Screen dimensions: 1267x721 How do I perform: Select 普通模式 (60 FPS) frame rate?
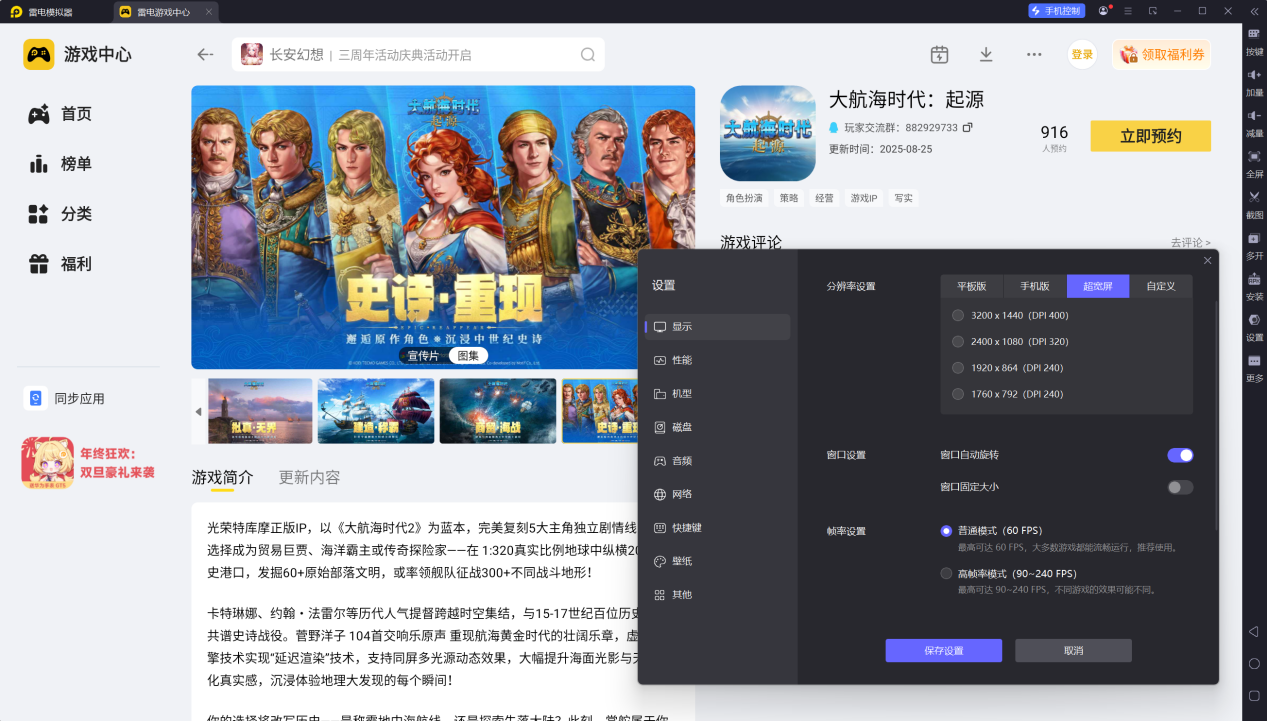click(991, 531)
